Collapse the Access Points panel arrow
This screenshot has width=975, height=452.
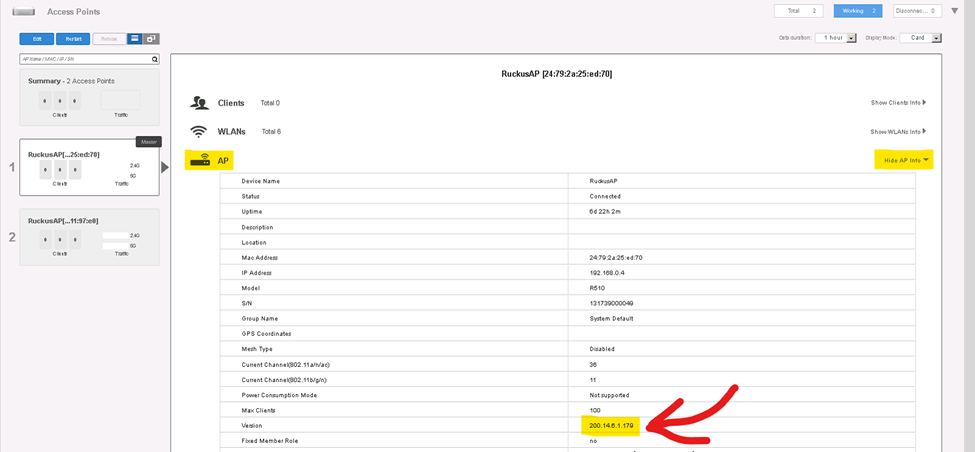pyautogui.click(x=956, y=11)
